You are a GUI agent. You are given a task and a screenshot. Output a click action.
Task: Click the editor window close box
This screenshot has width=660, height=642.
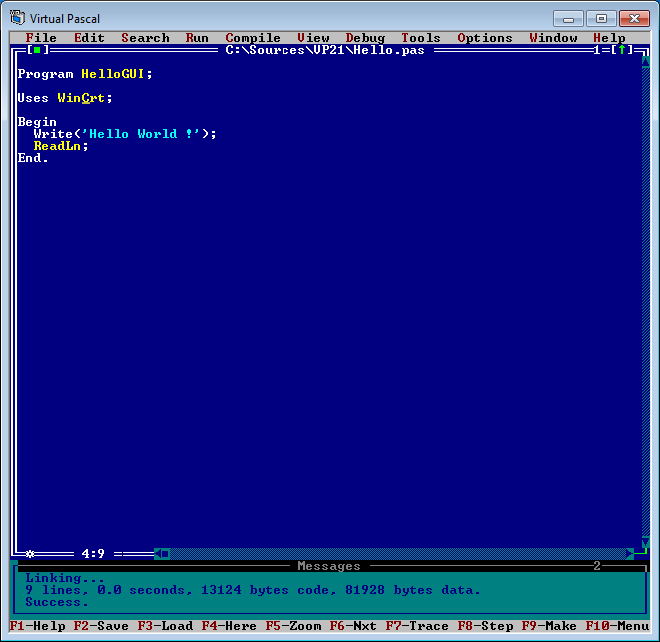37,50
